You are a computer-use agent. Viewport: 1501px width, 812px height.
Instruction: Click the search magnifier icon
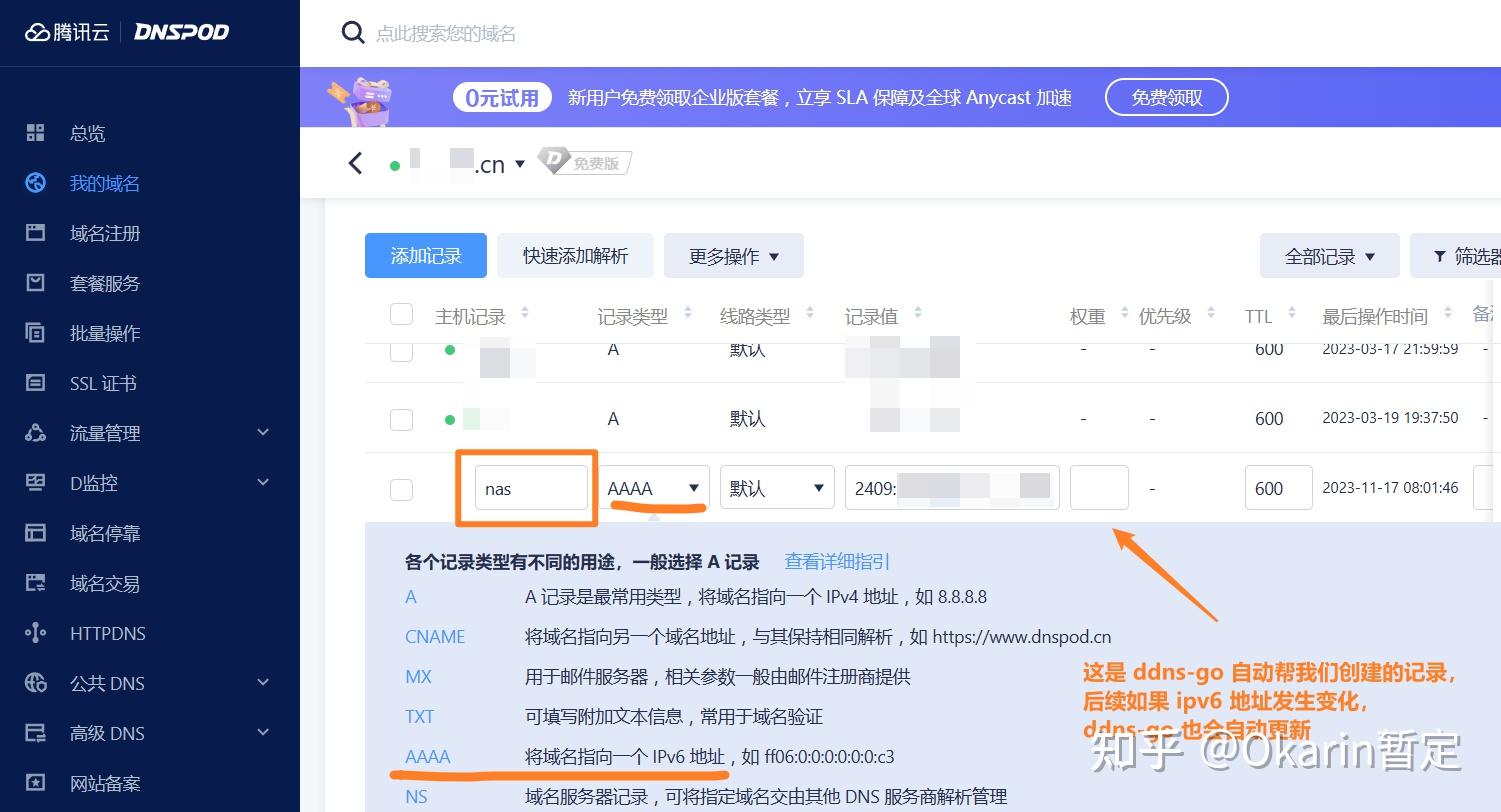pyautogui.click(x=353, y=33)
